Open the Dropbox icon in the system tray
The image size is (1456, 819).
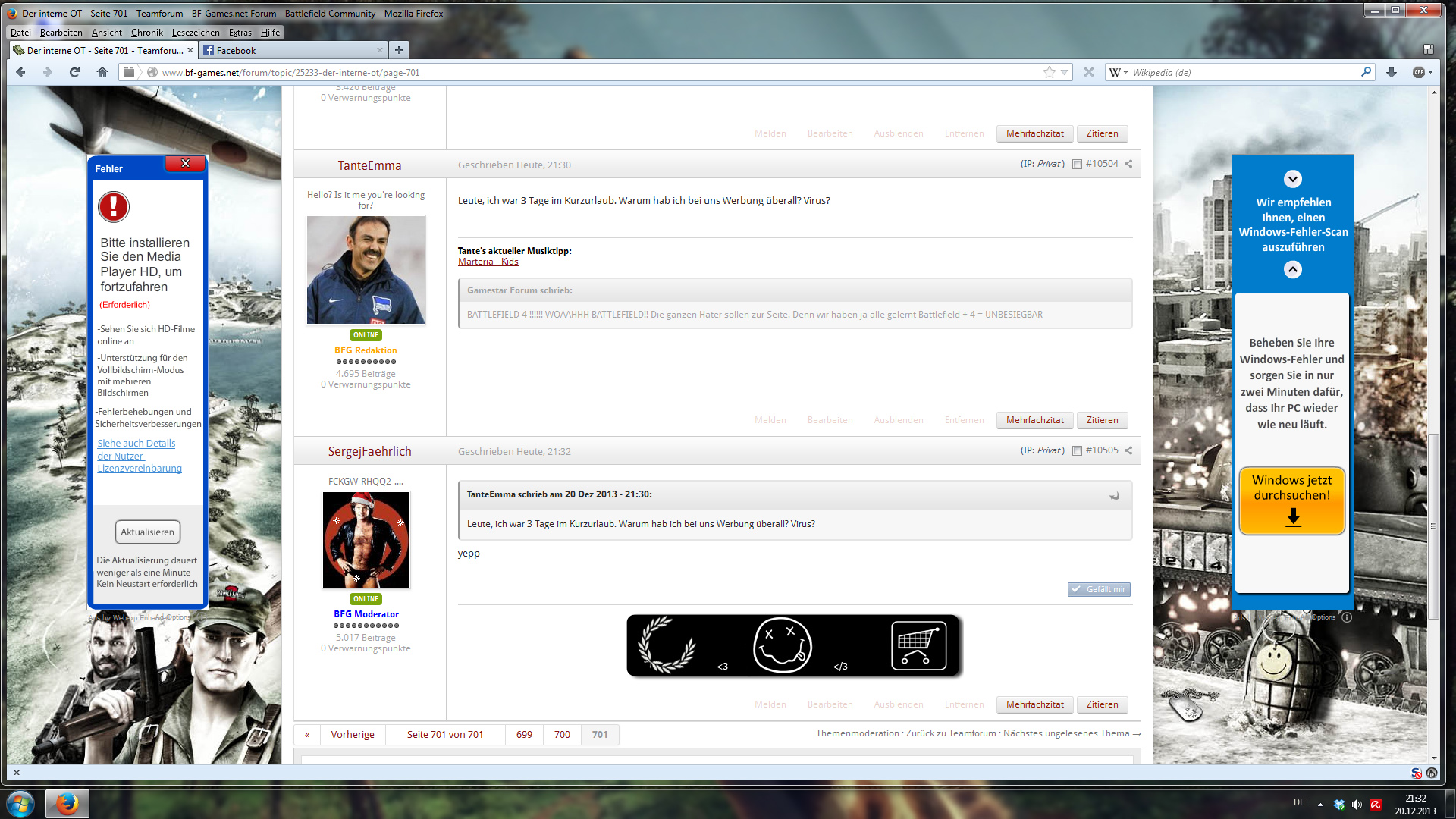(1339, 804)
